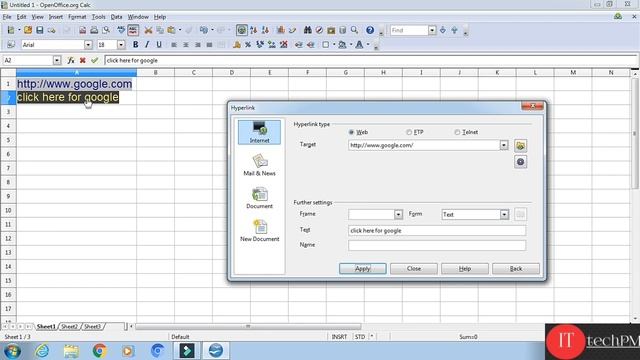The width and height of the screenshot is (640, 360).
Task: Select the Telnet hyperlink type radio
Action: [457, 132]
